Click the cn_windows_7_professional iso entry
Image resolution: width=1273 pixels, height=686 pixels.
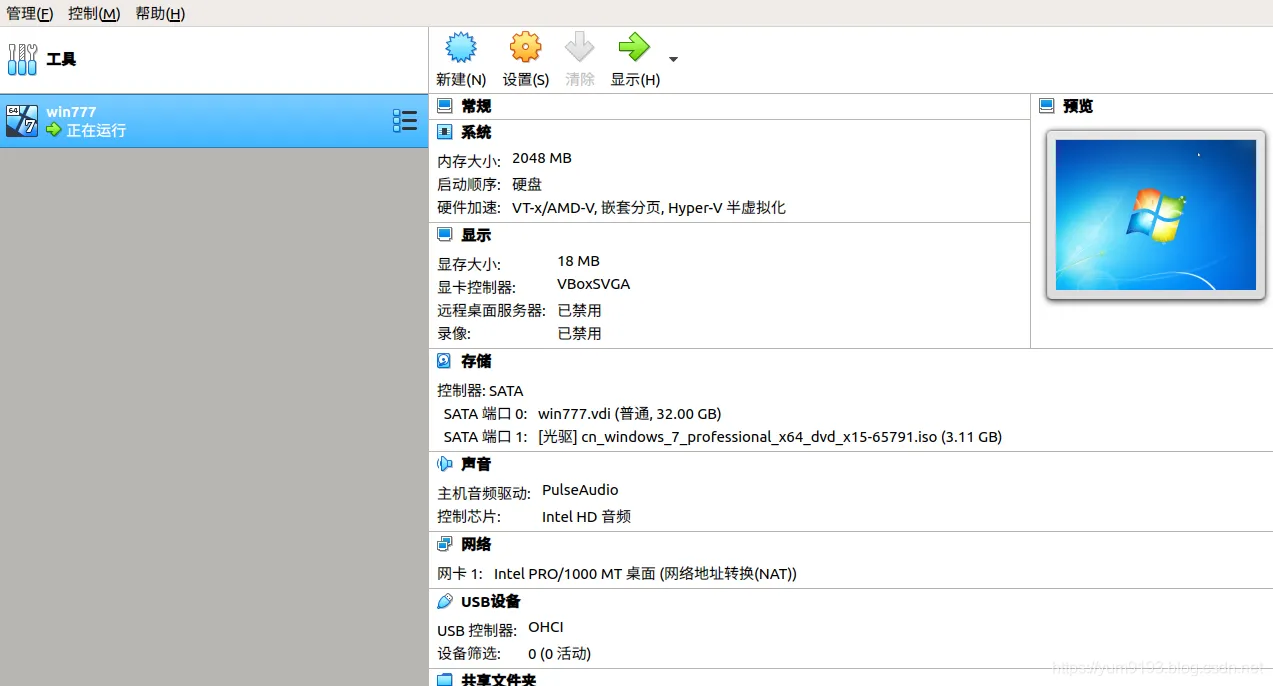point(770,437)
